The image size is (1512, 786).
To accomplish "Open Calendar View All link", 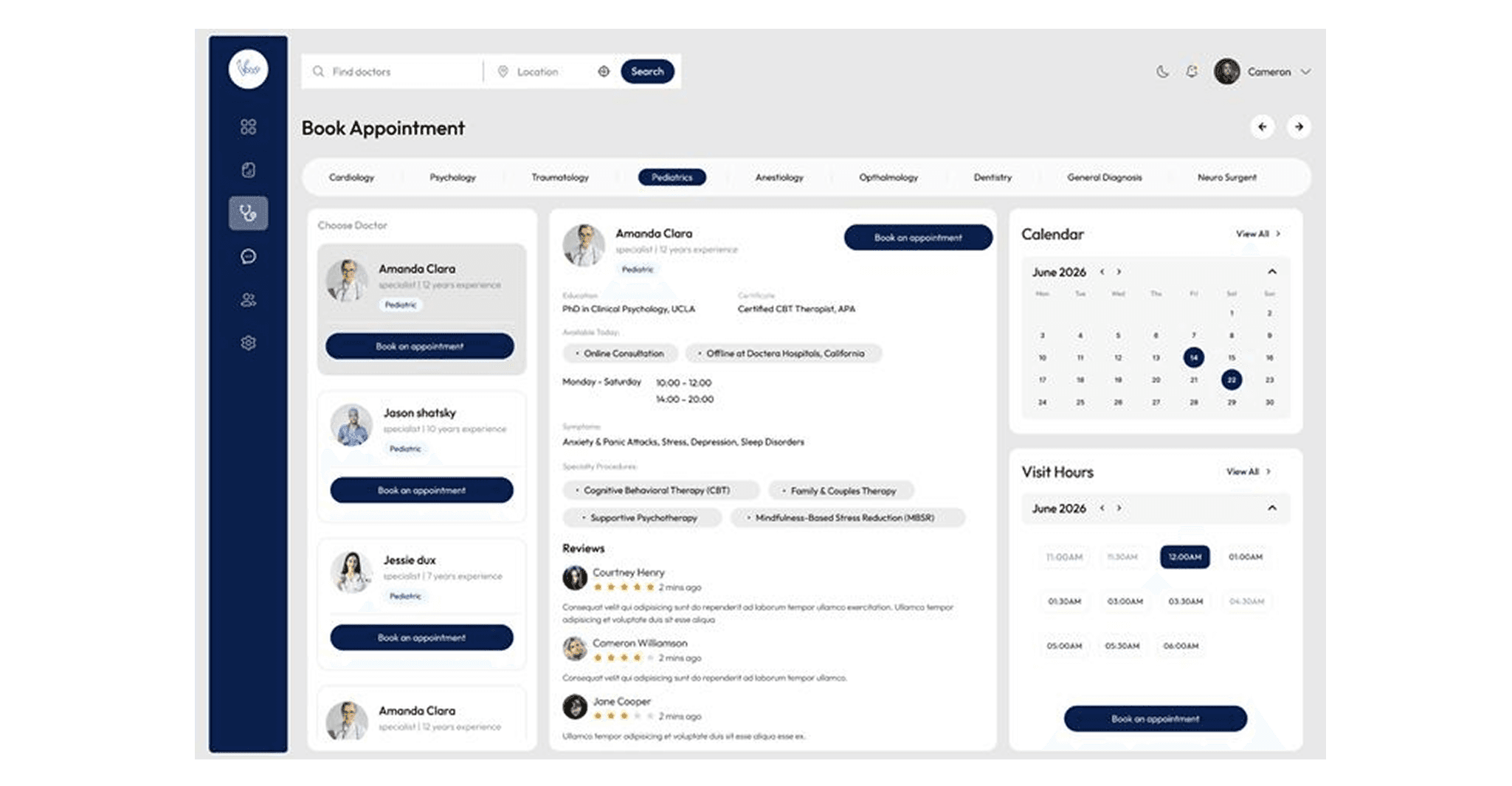I will pos(1257,234).
